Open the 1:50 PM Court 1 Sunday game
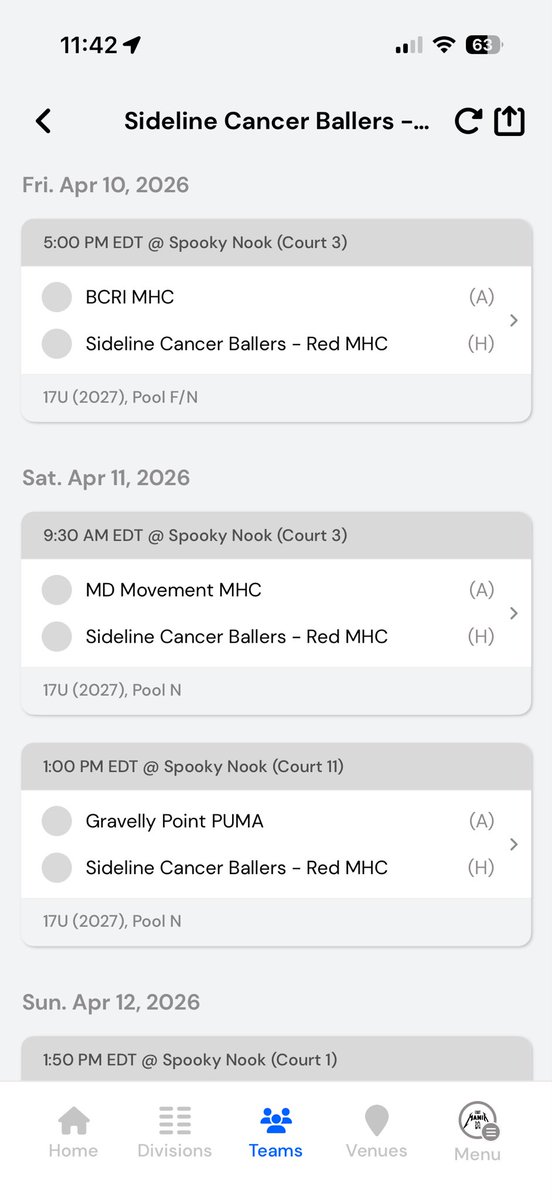This screenshot has width=552, height=1200. [276, 1059]
